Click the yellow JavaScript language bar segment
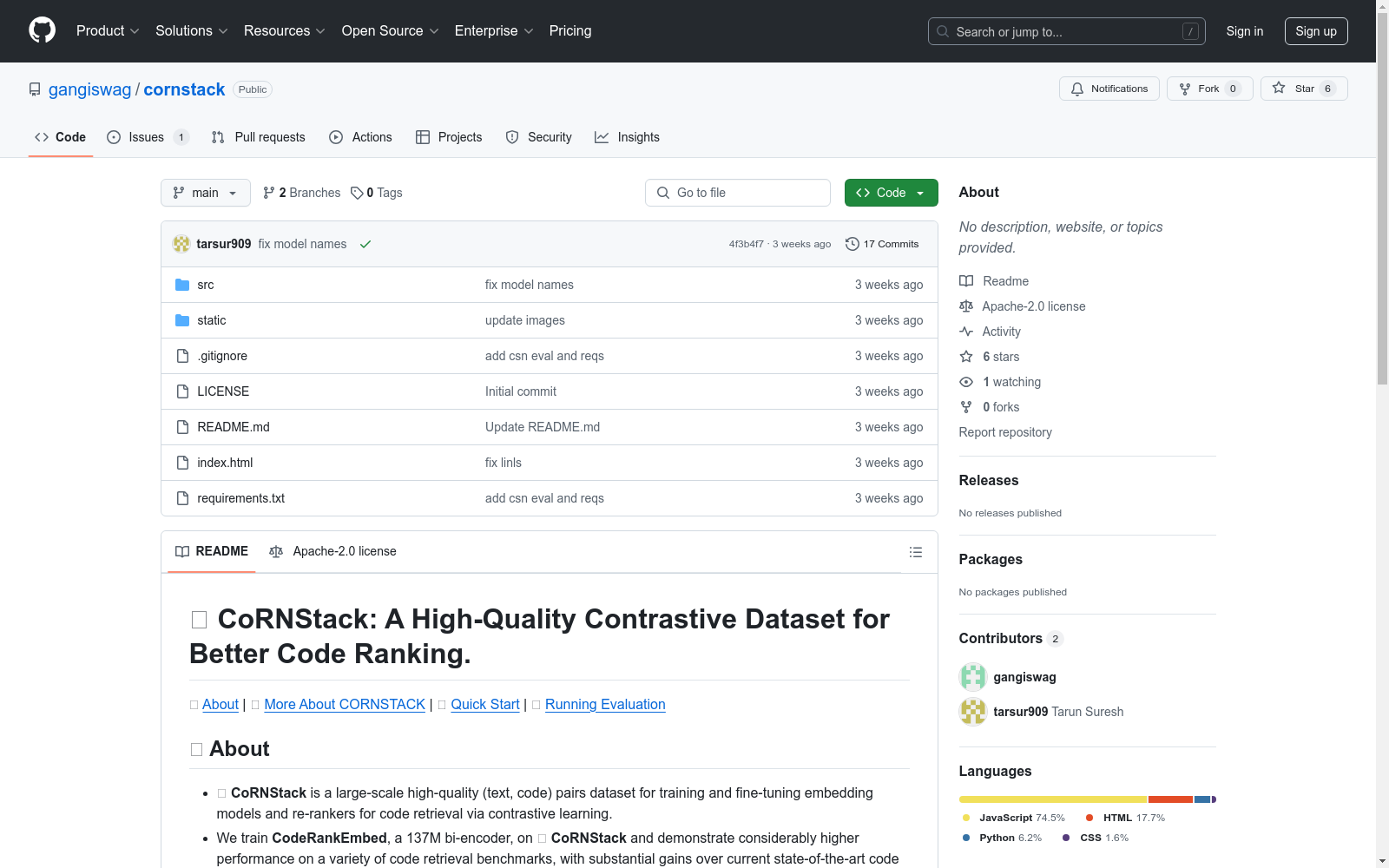This screenshot has width=1389, height=868. click(1052, 799)
